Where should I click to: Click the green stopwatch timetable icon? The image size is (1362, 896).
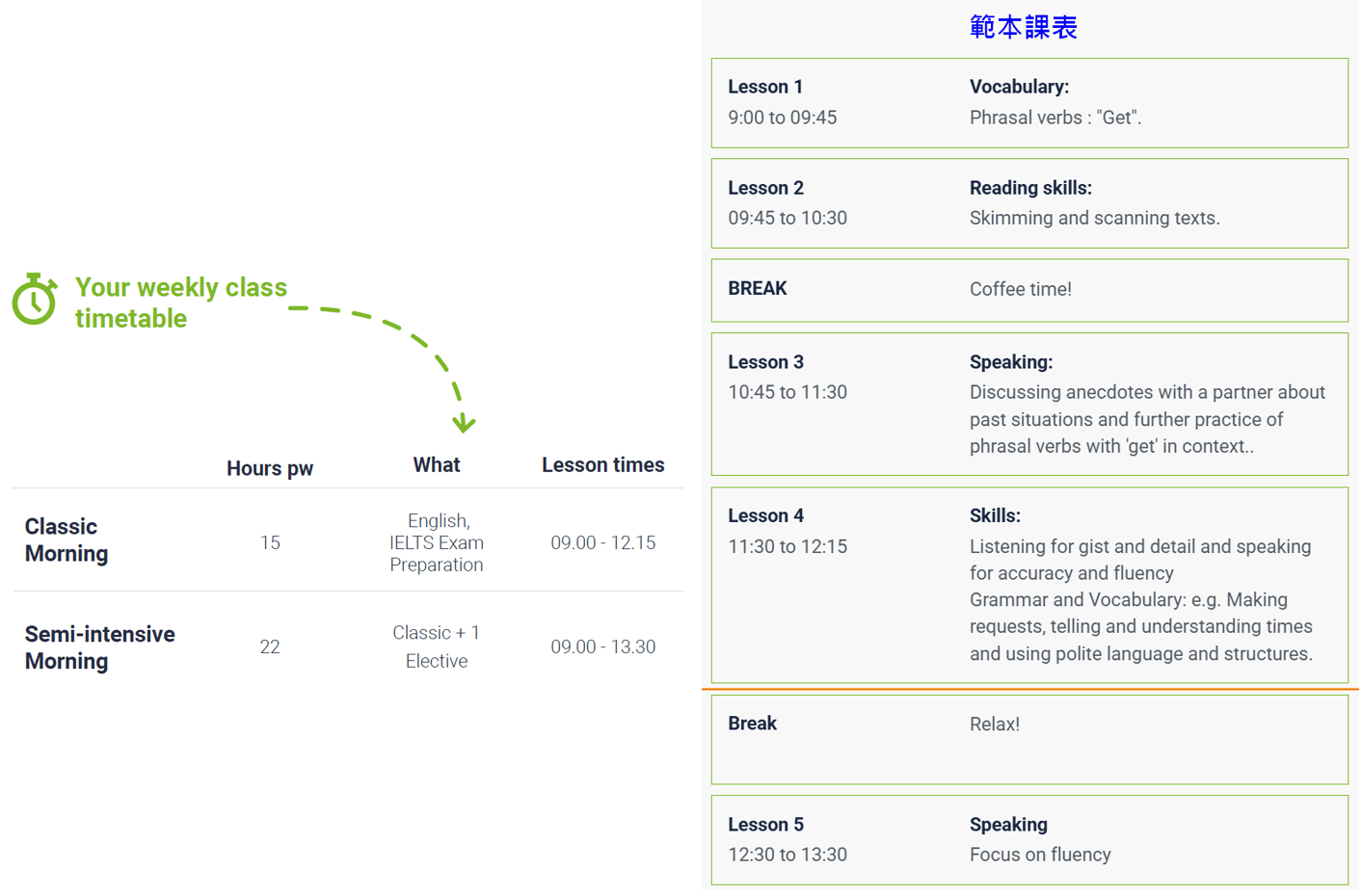click(35, 300)
